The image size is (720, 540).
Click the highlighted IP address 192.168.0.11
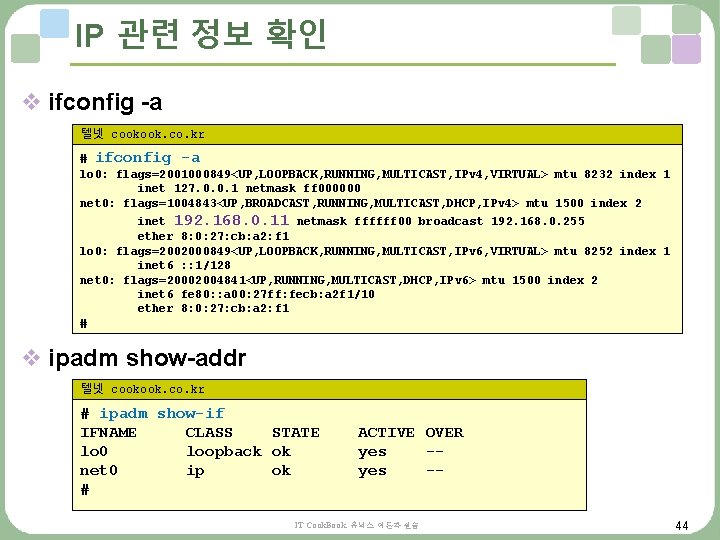[x=231, y=220]
